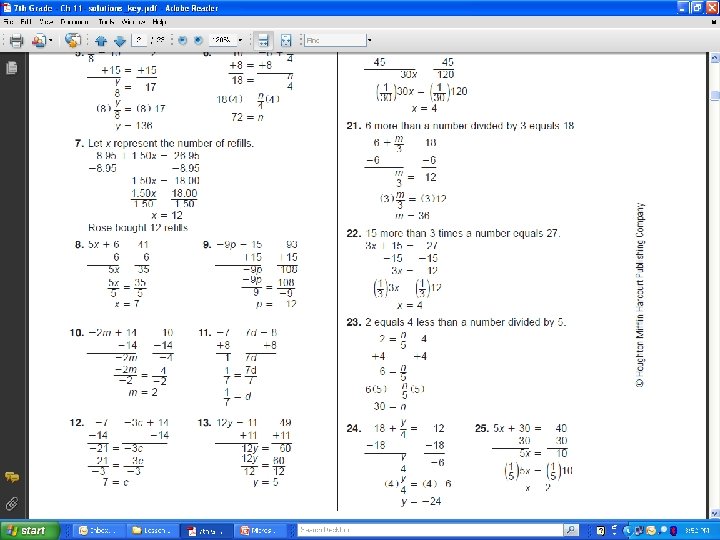Open the Comments panel icon in sidebar

pos(12,478)
